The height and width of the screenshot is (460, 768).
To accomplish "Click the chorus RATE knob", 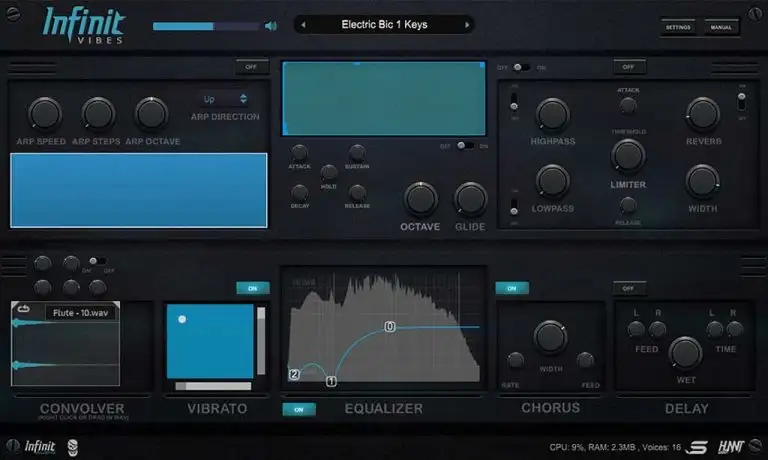I will click(515, 361).
